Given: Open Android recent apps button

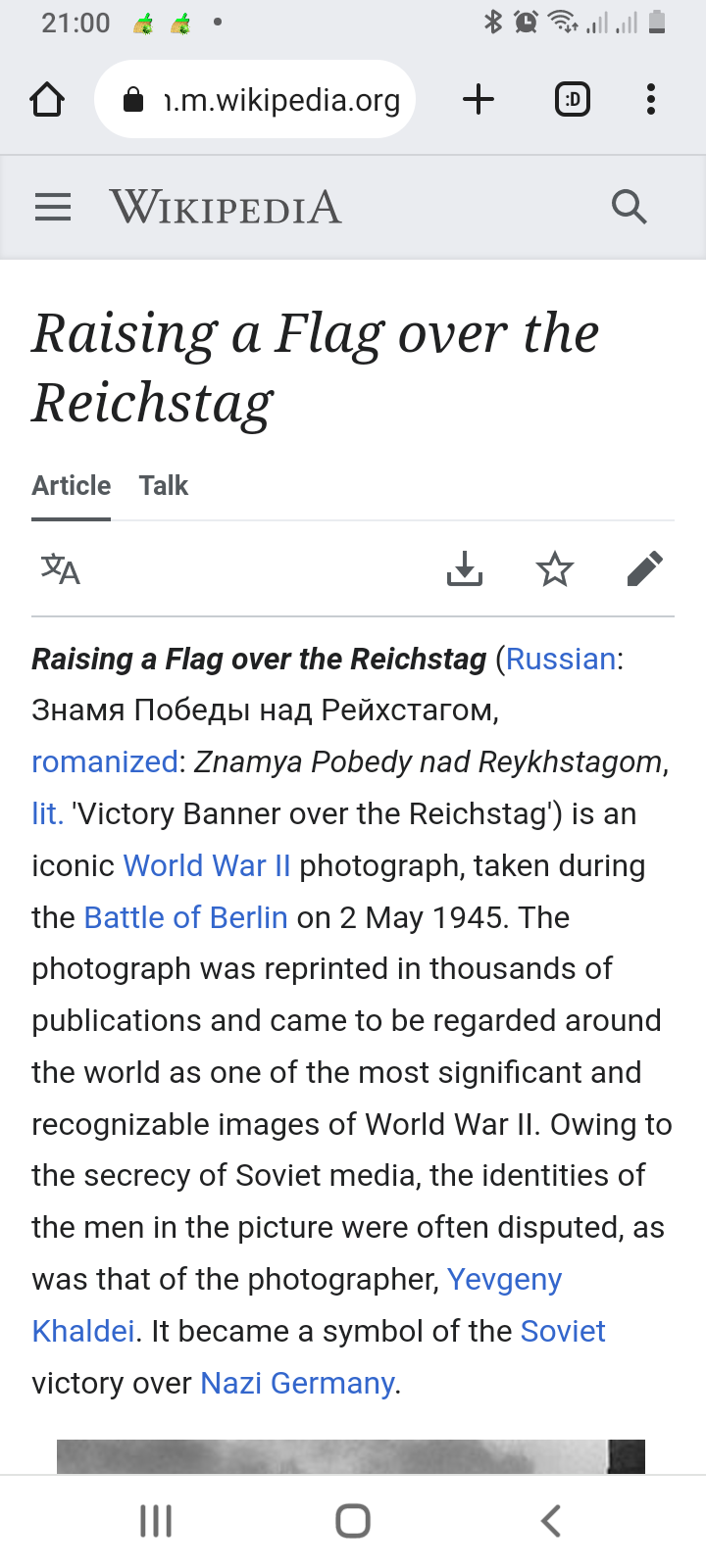Looking at the screenshot, I should [x=156, y=1521].
